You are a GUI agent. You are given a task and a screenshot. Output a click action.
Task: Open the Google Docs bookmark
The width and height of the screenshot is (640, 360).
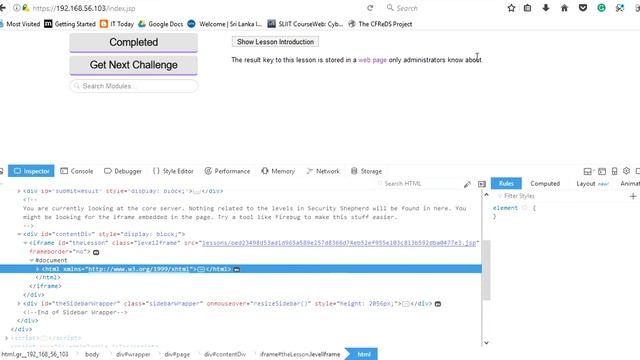[160, 24]
